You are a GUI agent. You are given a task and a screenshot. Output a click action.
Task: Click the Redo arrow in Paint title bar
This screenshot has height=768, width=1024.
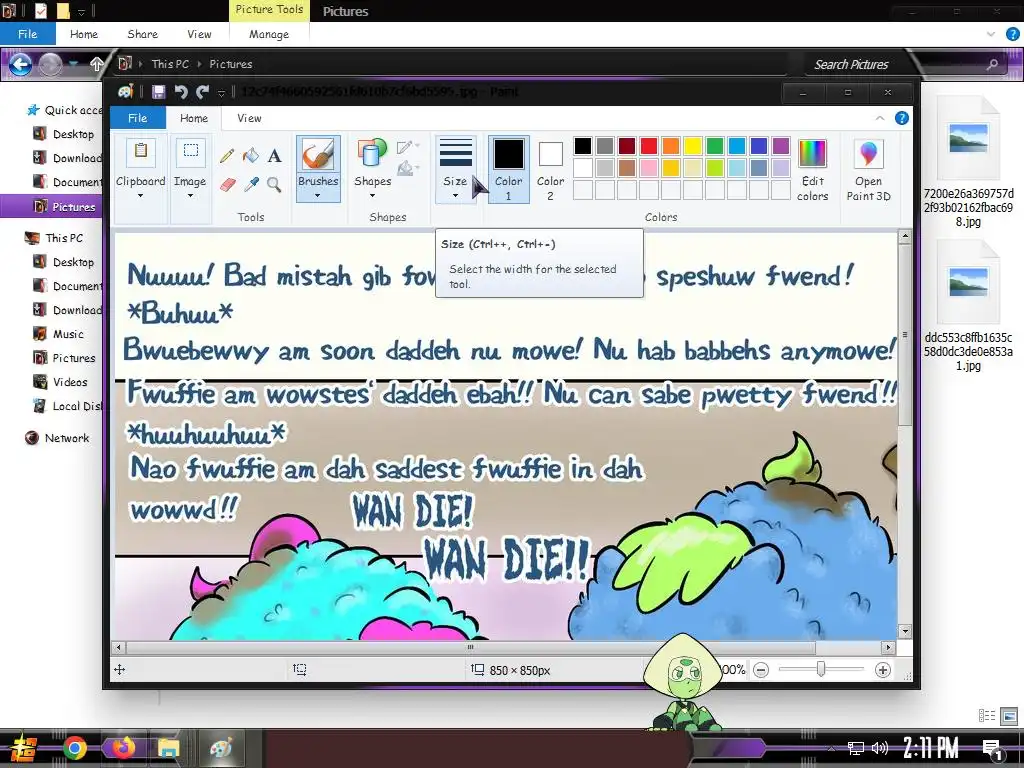coord(202,92)
